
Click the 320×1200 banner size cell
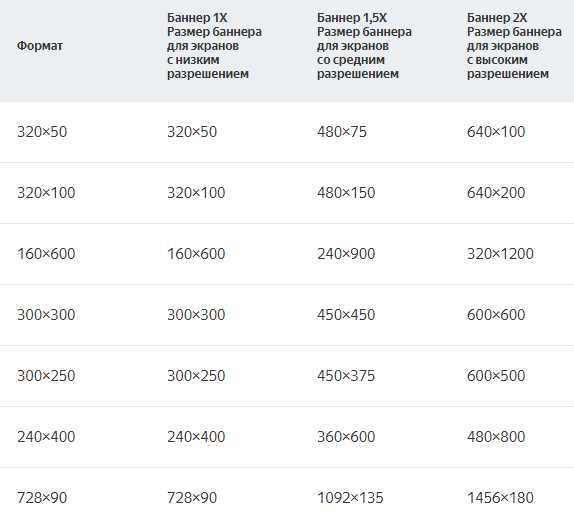500,254
